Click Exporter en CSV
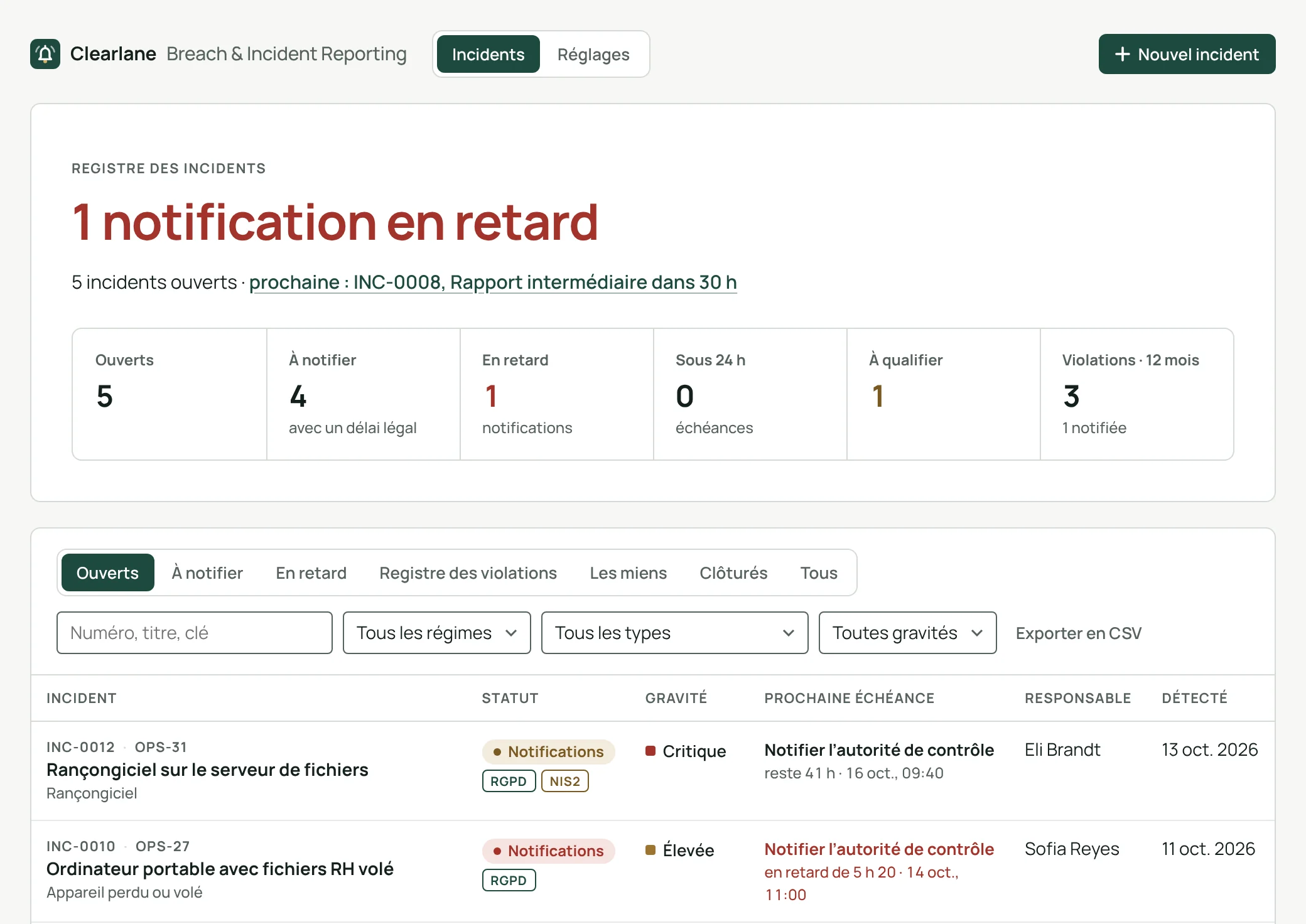1306x924 pixels. point(1078,633)
